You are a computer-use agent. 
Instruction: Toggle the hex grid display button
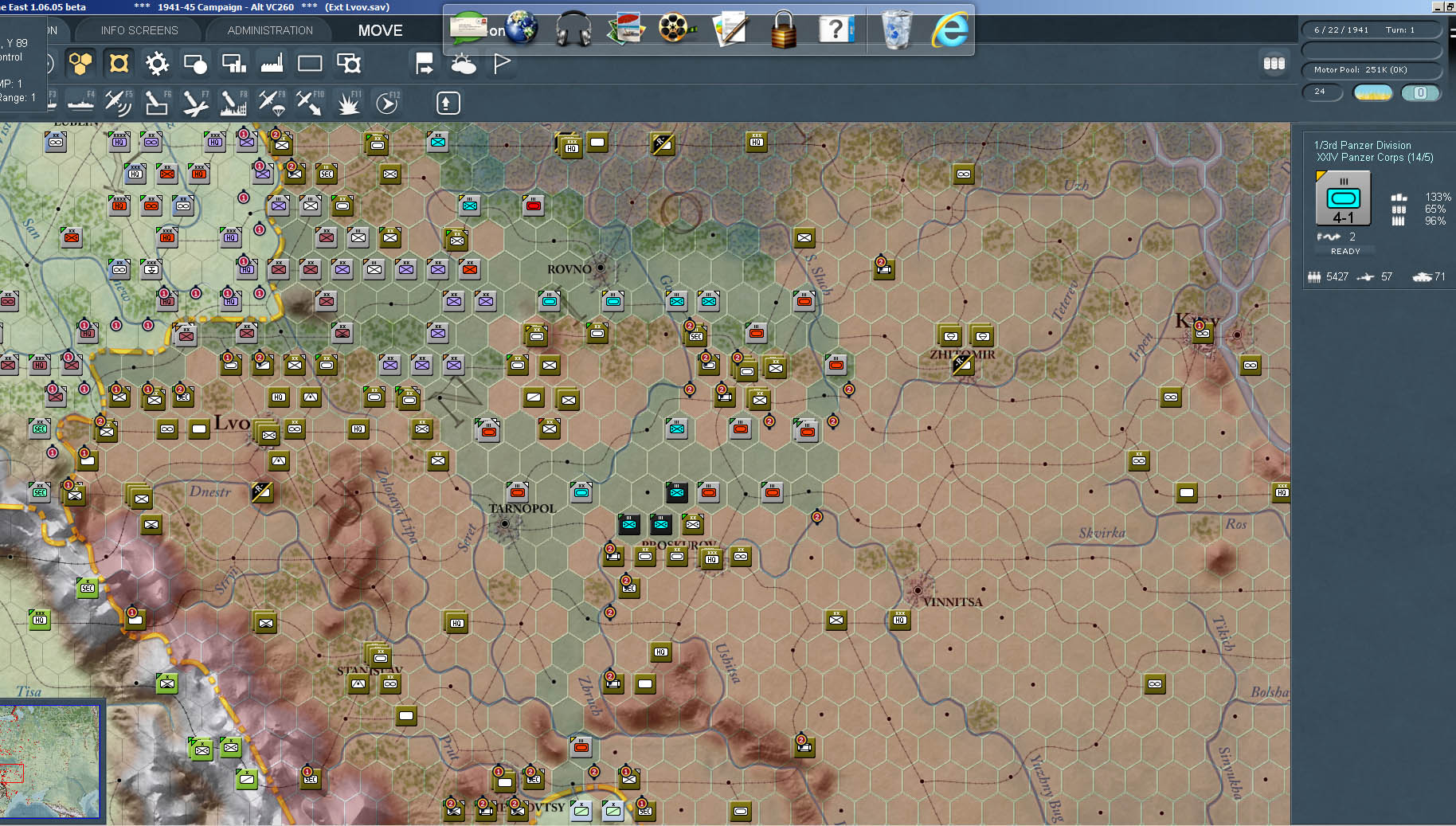tap(80, 63)
